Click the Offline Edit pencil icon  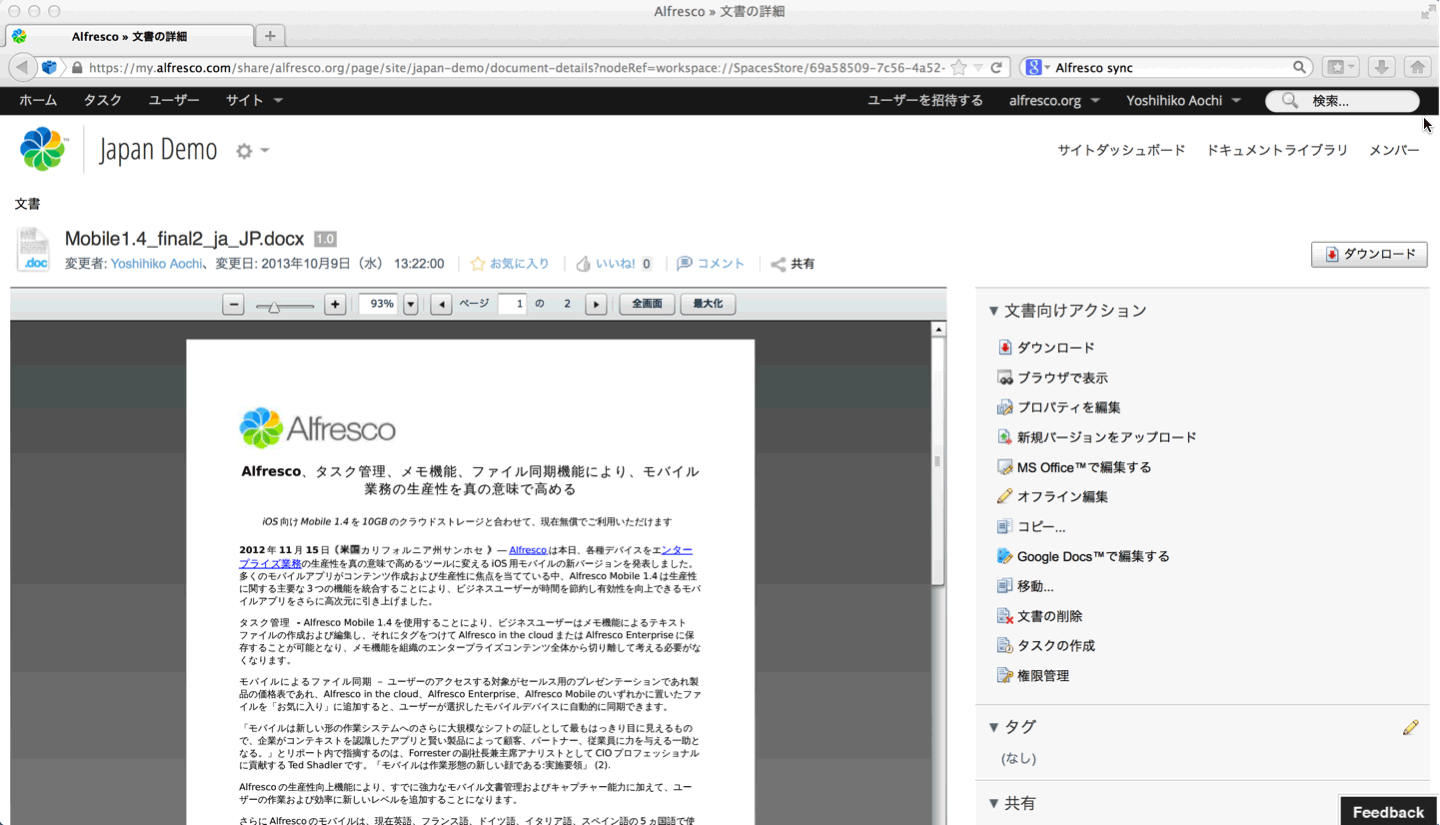tap(1005, 496)
